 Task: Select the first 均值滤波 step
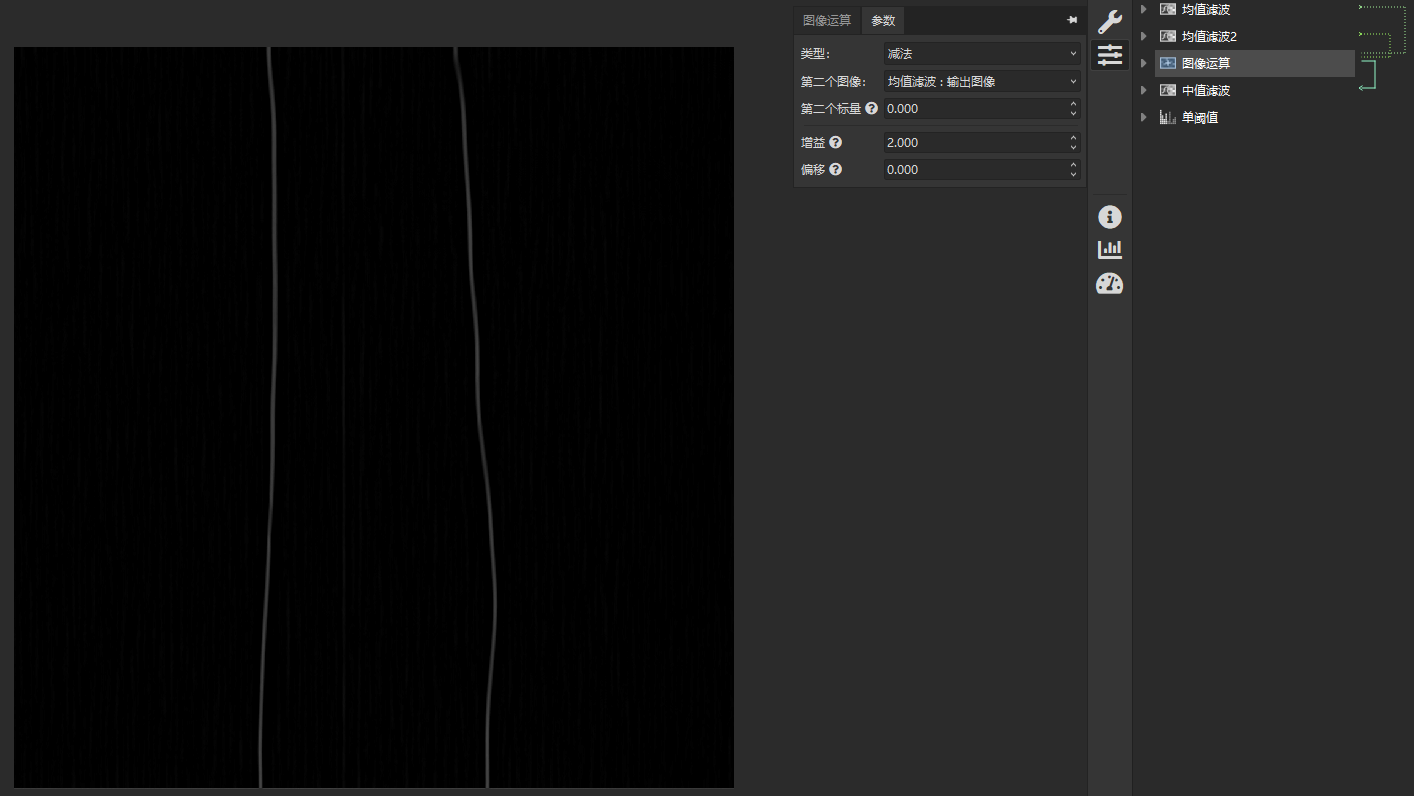coord(1205,9)
